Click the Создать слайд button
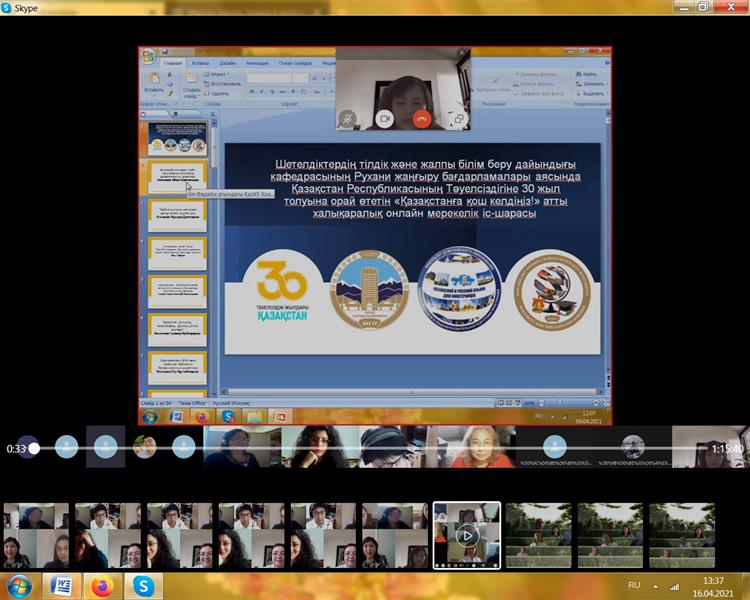This screenshot has width=750, height=600. click(x=191, y=88)
